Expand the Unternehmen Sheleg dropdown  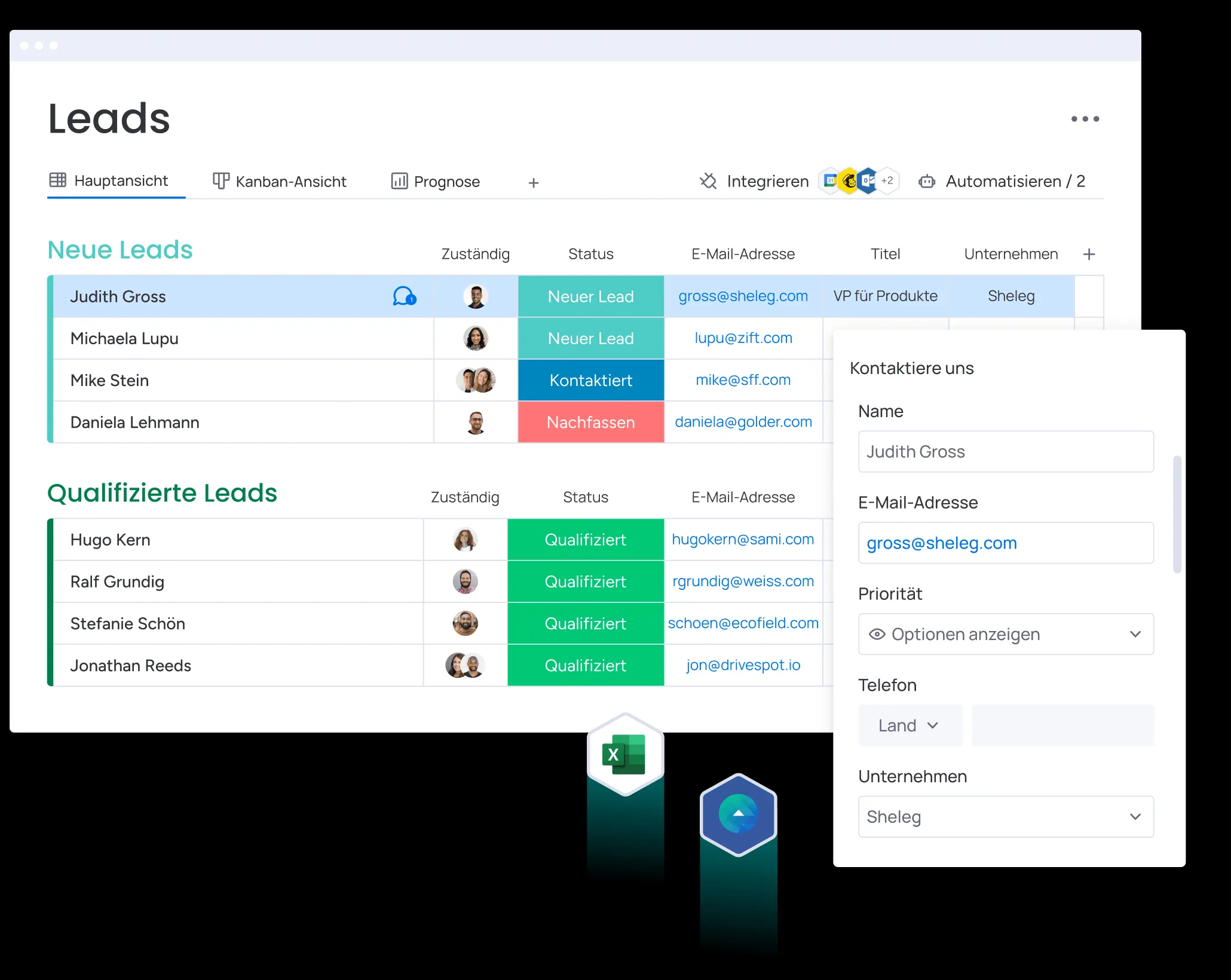[x=1135, y=817]
